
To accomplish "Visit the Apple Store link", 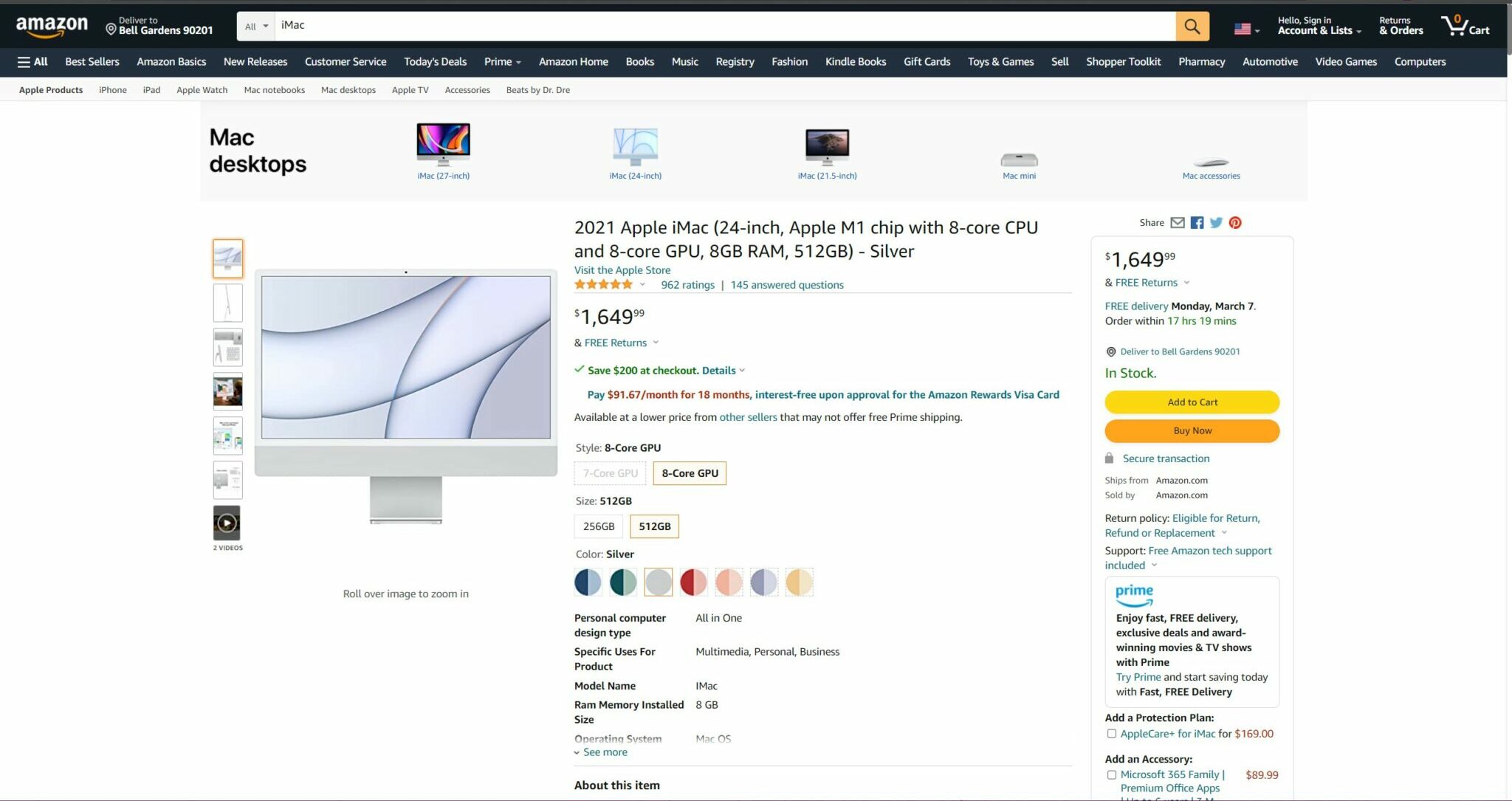I will tap(622, 270).
